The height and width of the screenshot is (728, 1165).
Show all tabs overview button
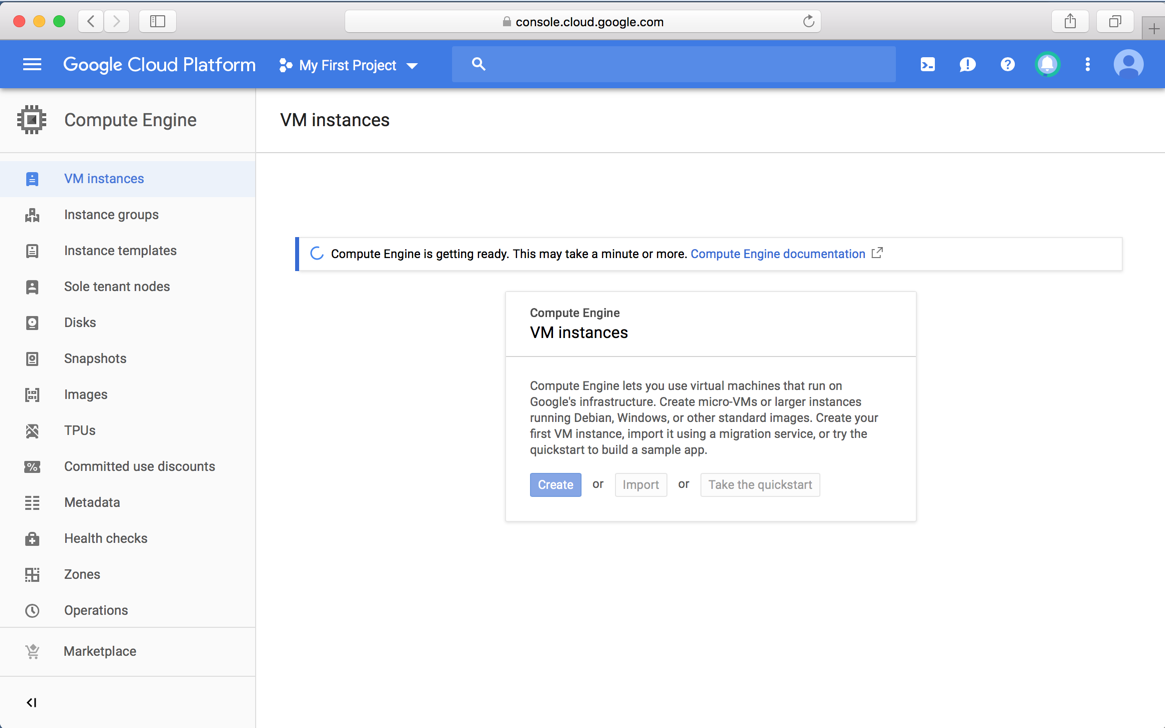(1115, 22)
